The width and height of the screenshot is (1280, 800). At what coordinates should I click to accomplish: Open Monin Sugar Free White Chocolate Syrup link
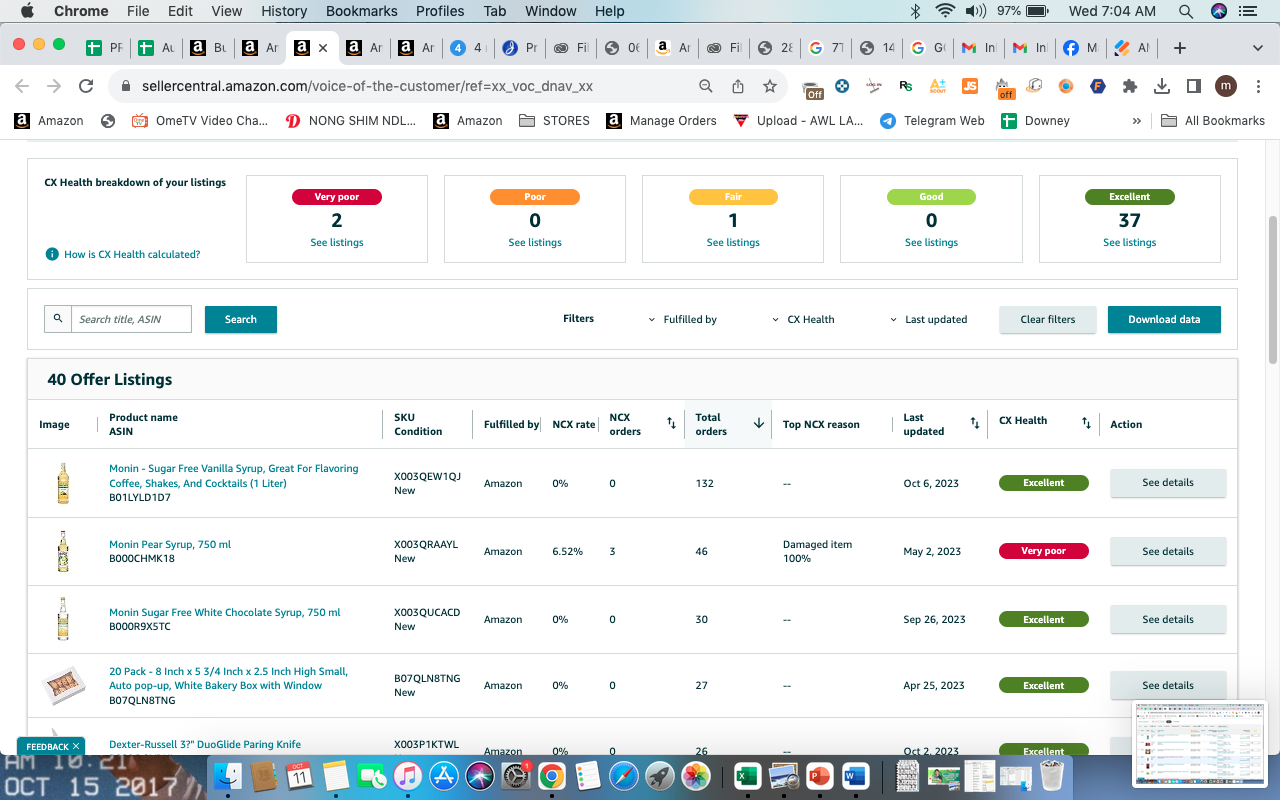point(225,612)
